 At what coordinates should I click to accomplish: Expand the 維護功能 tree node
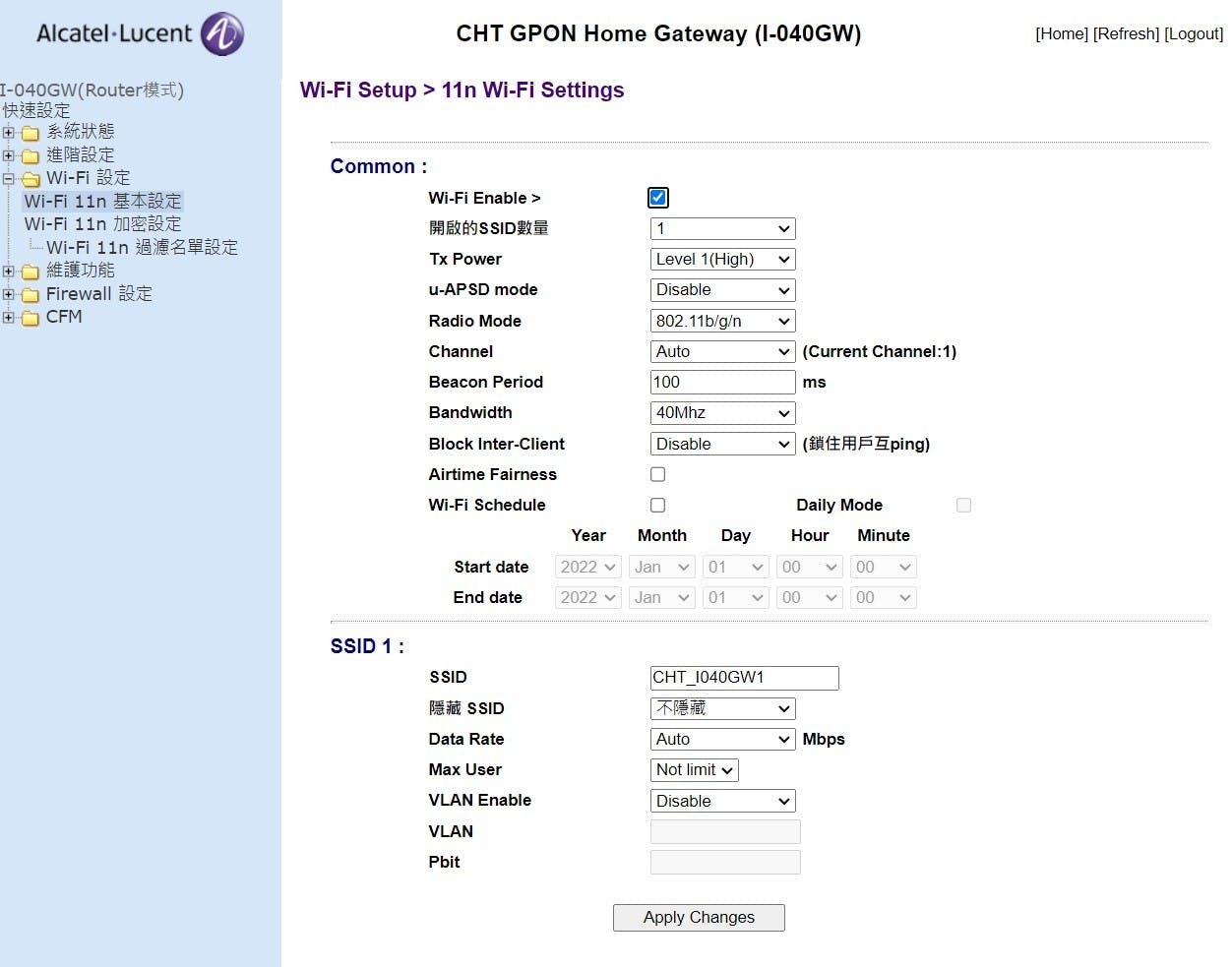coord(8,272)
